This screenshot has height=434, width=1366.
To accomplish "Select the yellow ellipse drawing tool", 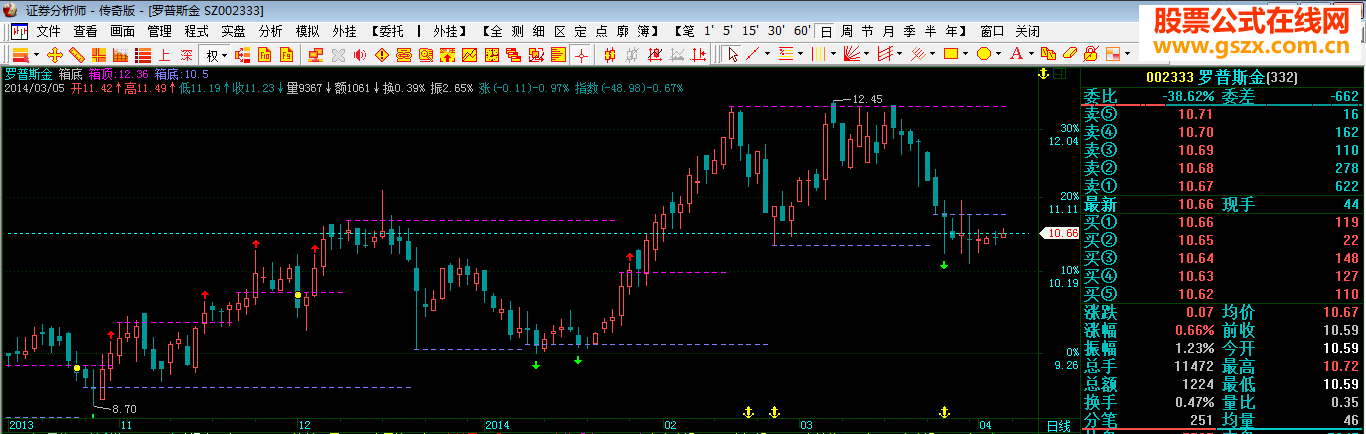I will (x=984, y=54).
